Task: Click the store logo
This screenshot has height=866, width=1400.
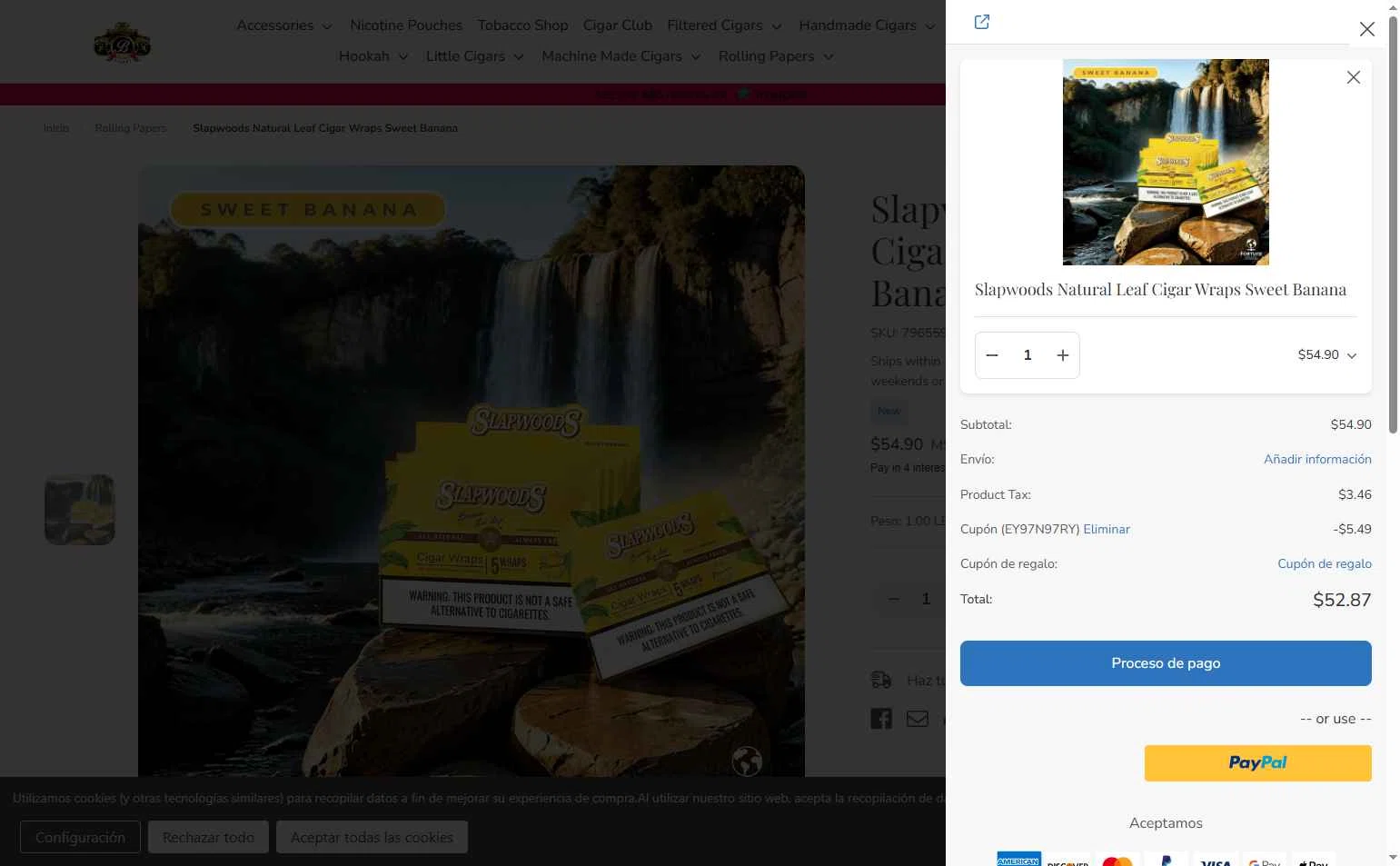Action: tap(123, 42)
